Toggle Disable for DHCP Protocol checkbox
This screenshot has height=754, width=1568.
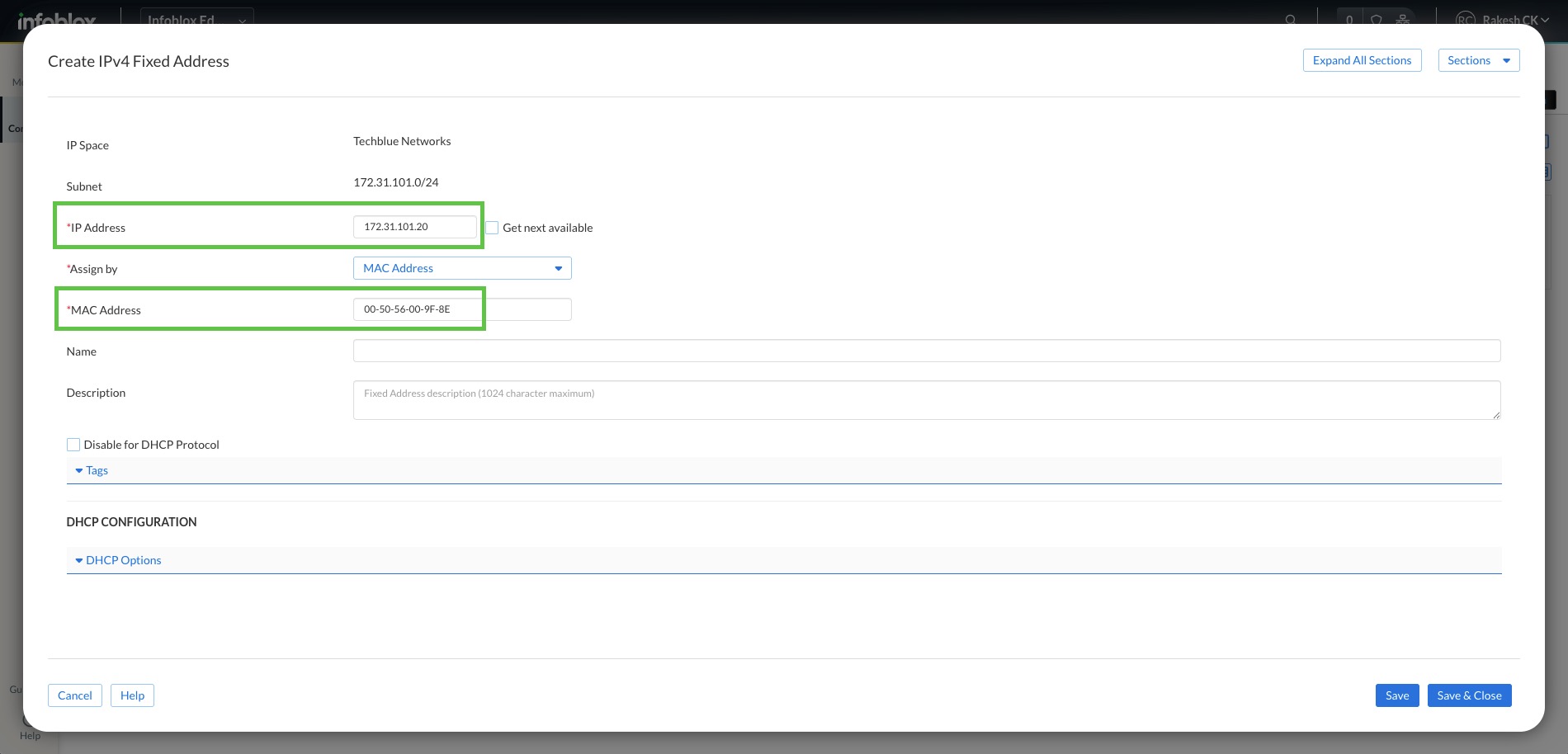(73, 445)
